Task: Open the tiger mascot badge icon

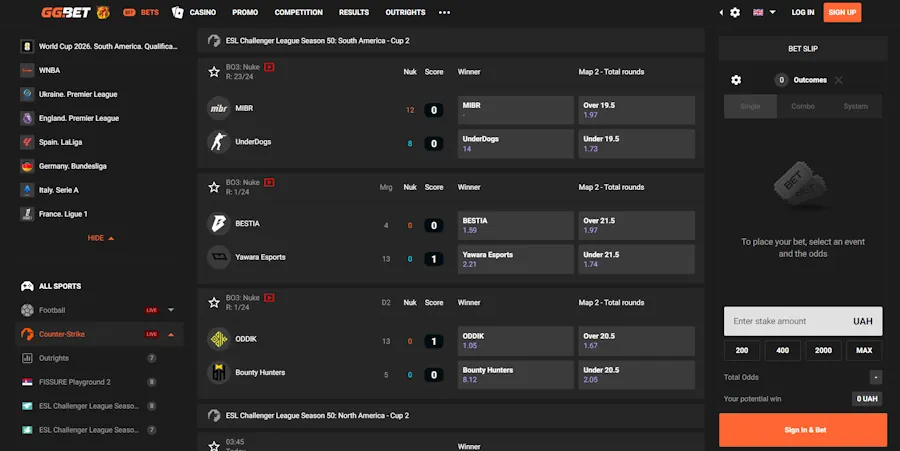Action: pyautogui.click(x=103, y=12)
